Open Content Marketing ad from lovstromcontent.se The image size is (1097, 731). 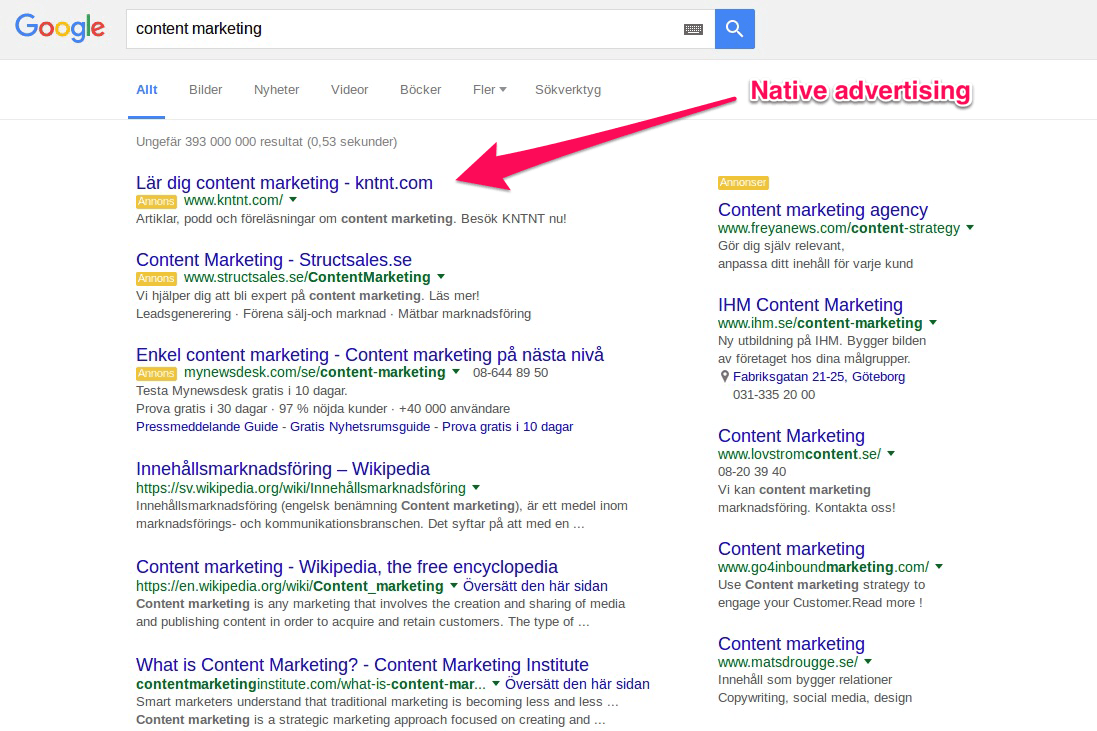791,436
